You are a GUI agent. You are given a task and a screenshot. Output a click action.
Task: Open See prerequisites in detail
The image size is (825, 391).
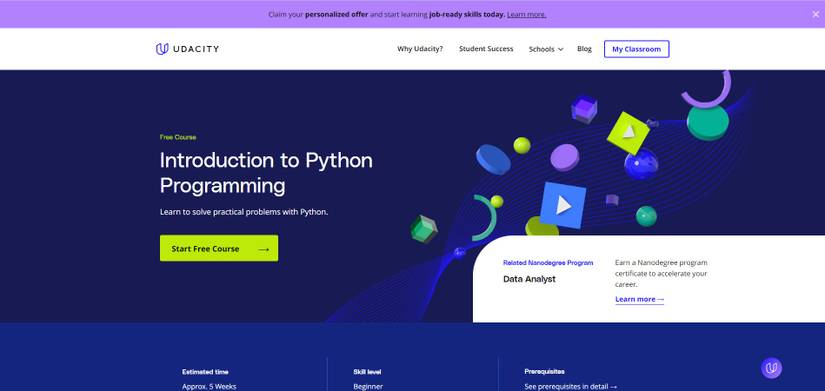570,386
